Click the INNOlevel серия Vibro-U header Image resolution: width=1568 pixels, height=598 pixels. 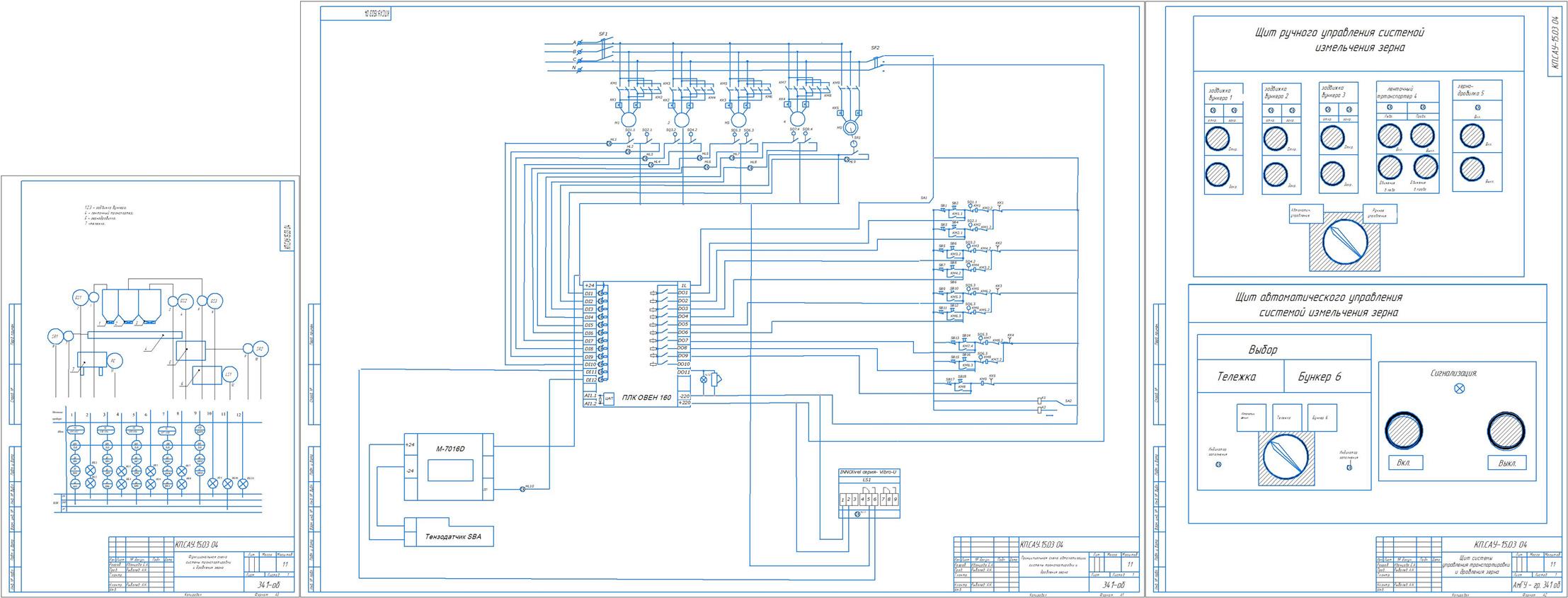point(869,472)
